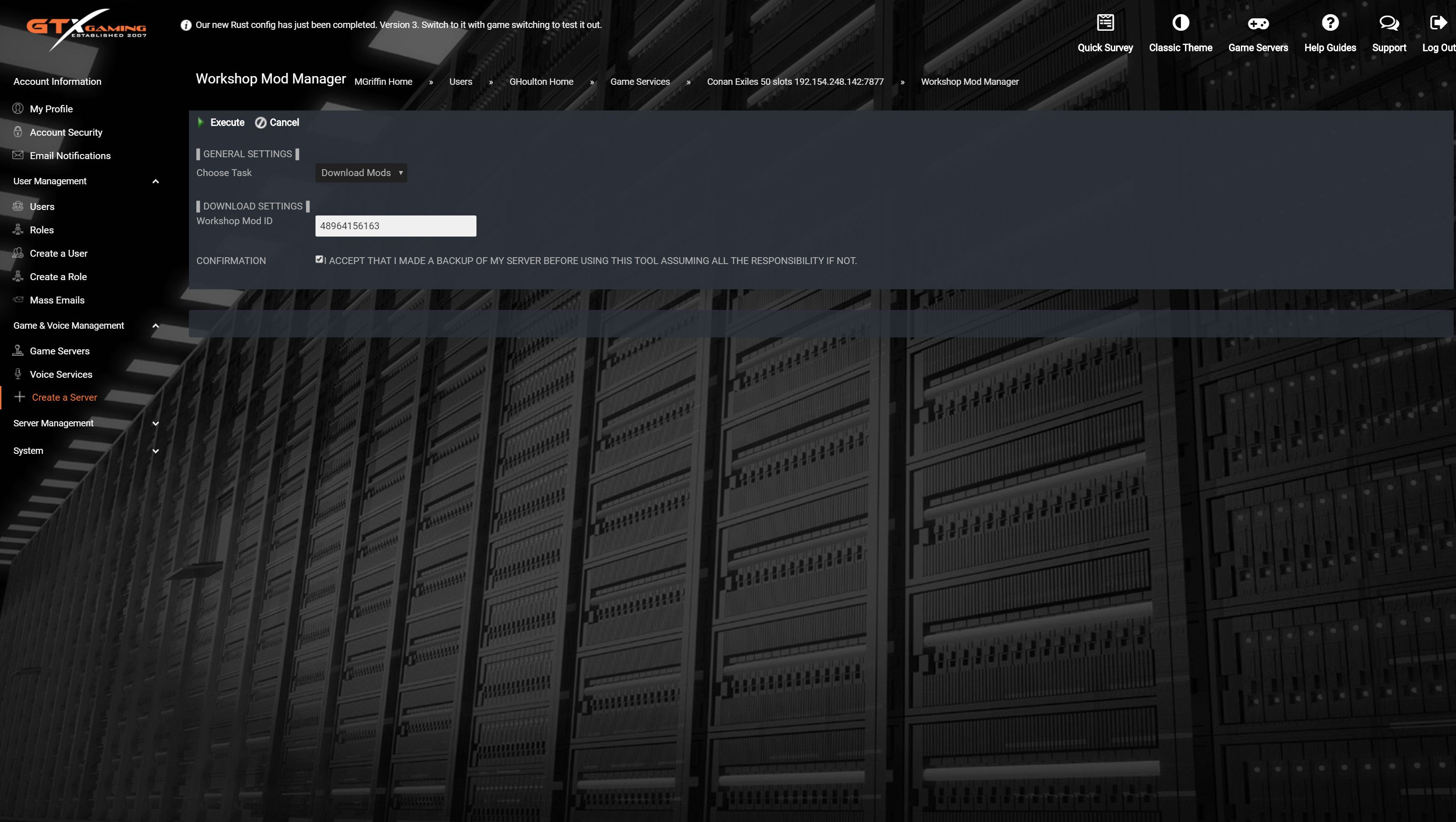Image resolution: width=1456 pixels, height=822 pixels.
Task: Uncheck the backup confirmation checkbox
Action: coord(319,259)
